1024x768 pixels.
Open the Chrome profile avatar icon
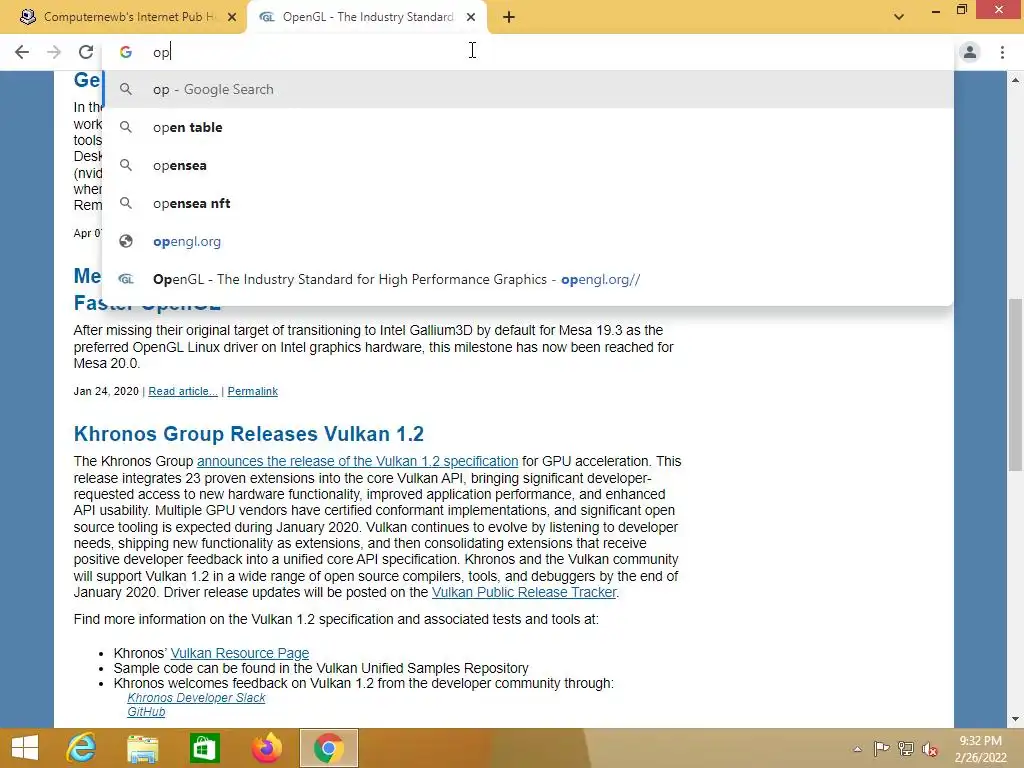[x=970, y=52]
